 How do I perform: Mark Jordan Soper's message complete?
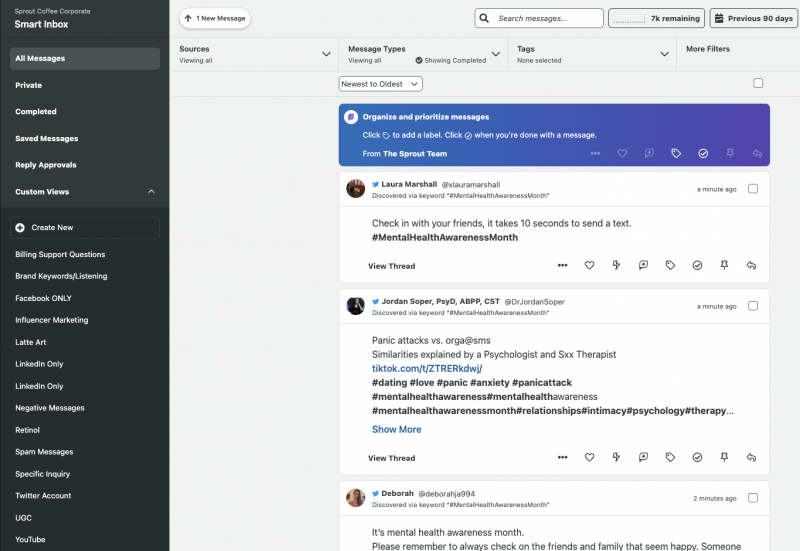(x=697, y=457)
